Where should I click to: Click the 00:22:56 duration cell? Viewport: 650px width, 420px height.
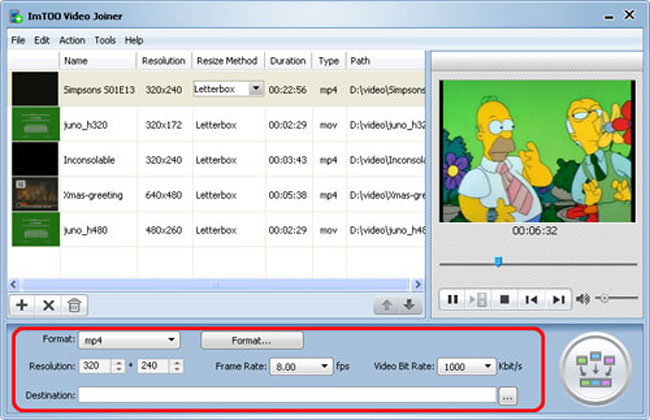pyautogui.click(x=288, y=90)
